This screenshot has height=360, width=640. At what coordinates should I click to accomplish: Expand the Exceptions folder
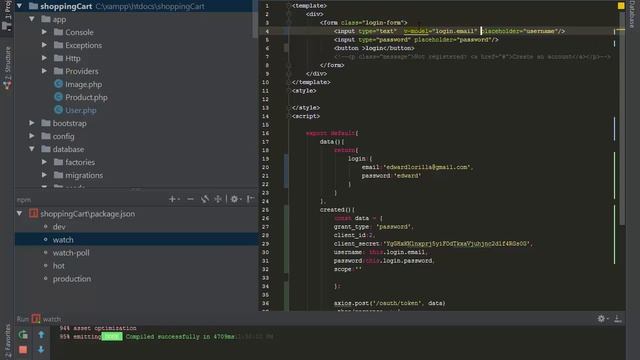44,45
